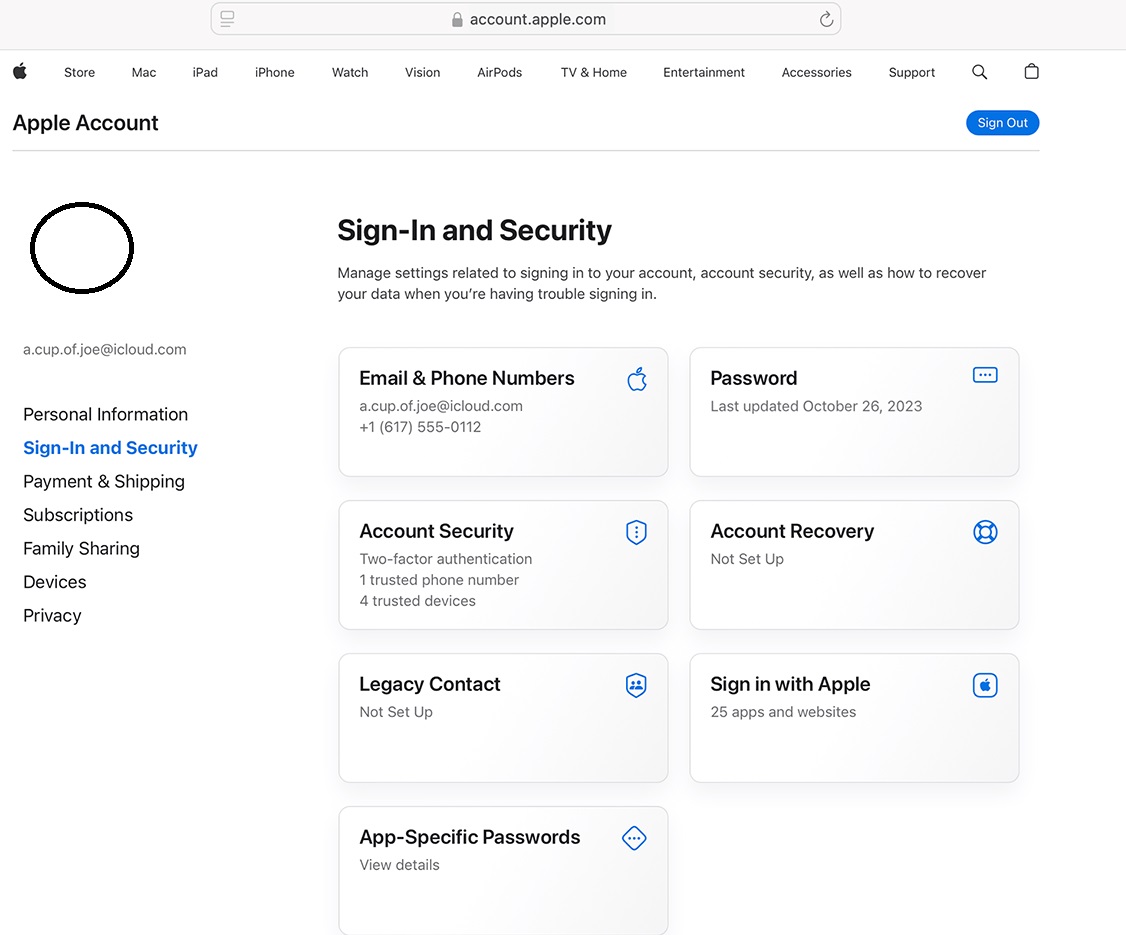Open the Sign in with Apple card title
Viewport: 1126px width, 935px height.
pos(790,684)
